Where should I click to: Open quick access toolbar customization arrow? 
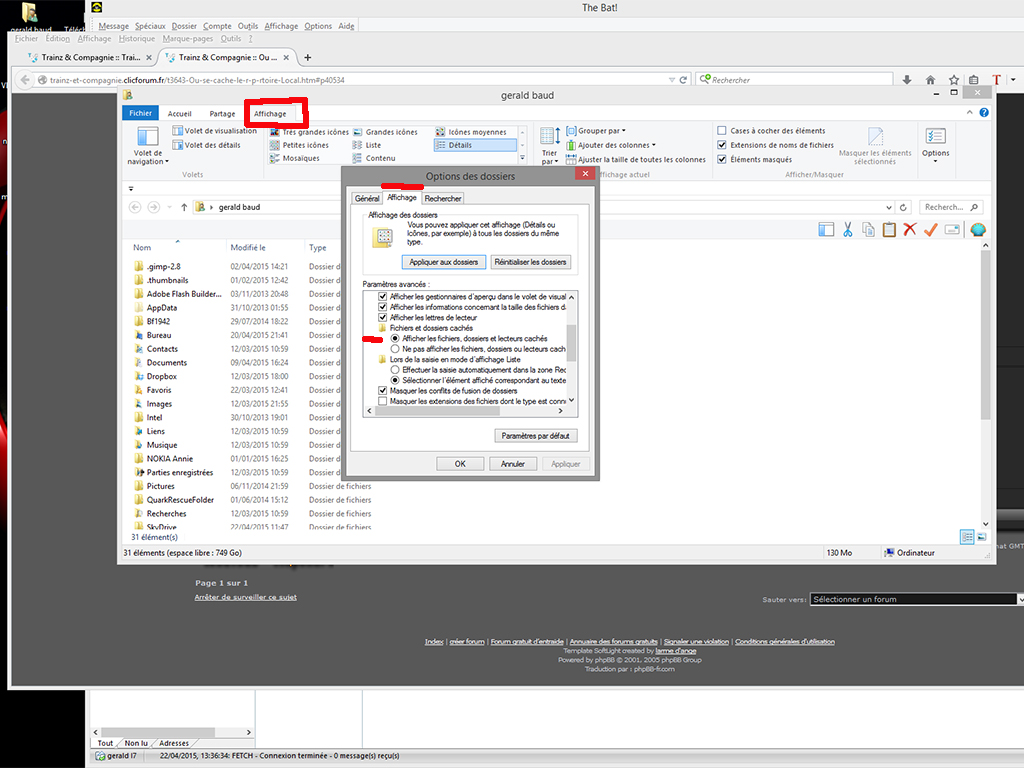pyautogui.click(x=131, y=189)
